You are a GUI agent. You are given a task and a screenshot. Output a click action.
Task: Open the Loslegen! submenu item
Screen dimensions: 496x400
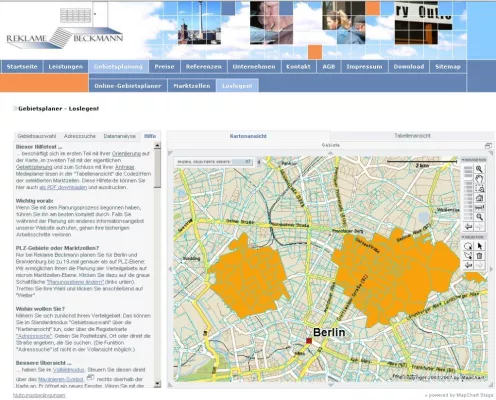[x=237, y=86]
